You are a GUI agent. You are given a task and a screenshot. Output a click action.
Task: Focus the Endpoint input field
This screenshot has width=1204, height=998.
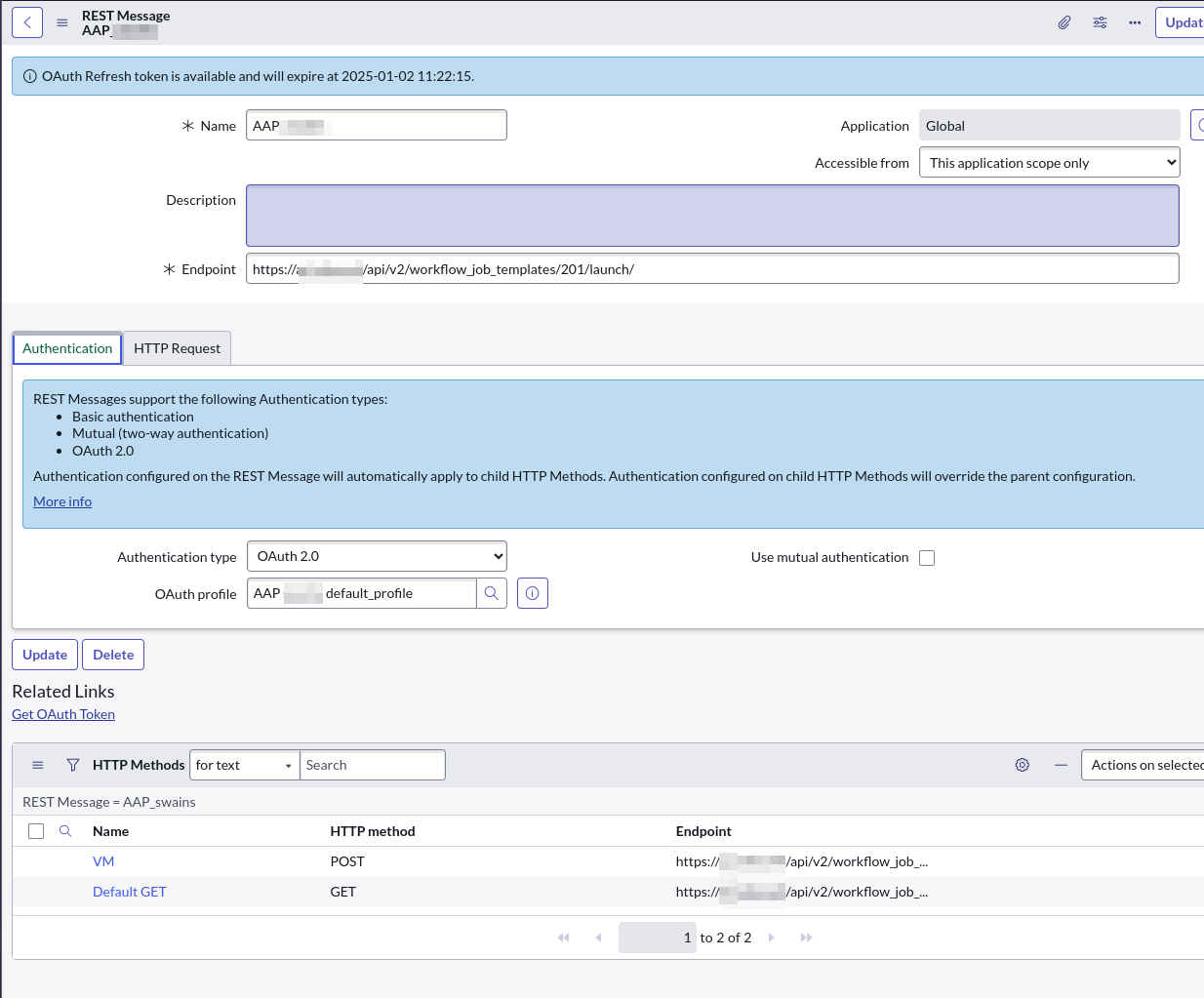[x=712, y=268]
